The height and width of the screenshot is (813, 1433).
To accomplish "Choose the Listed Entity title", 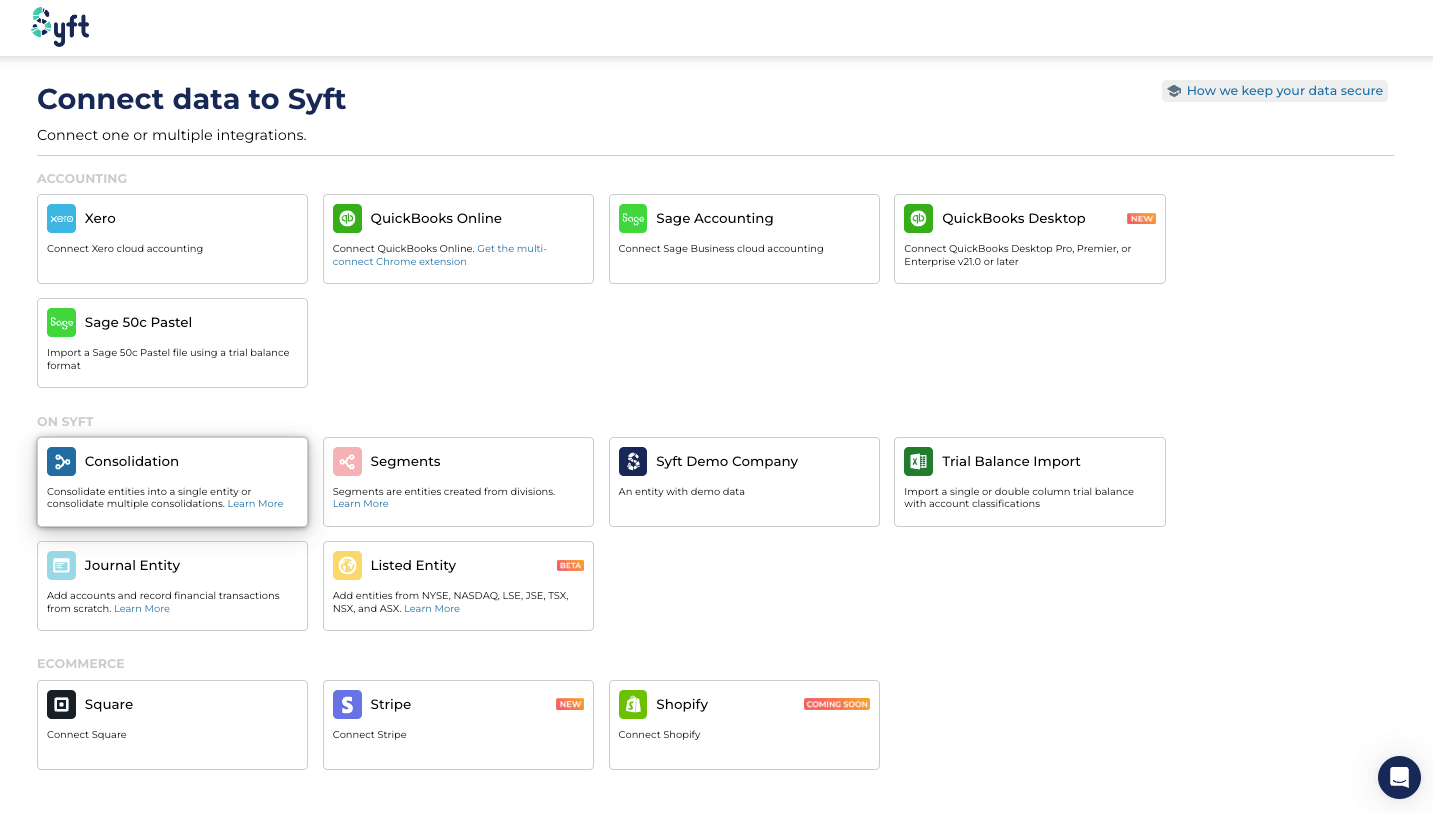I will [413, 565].
